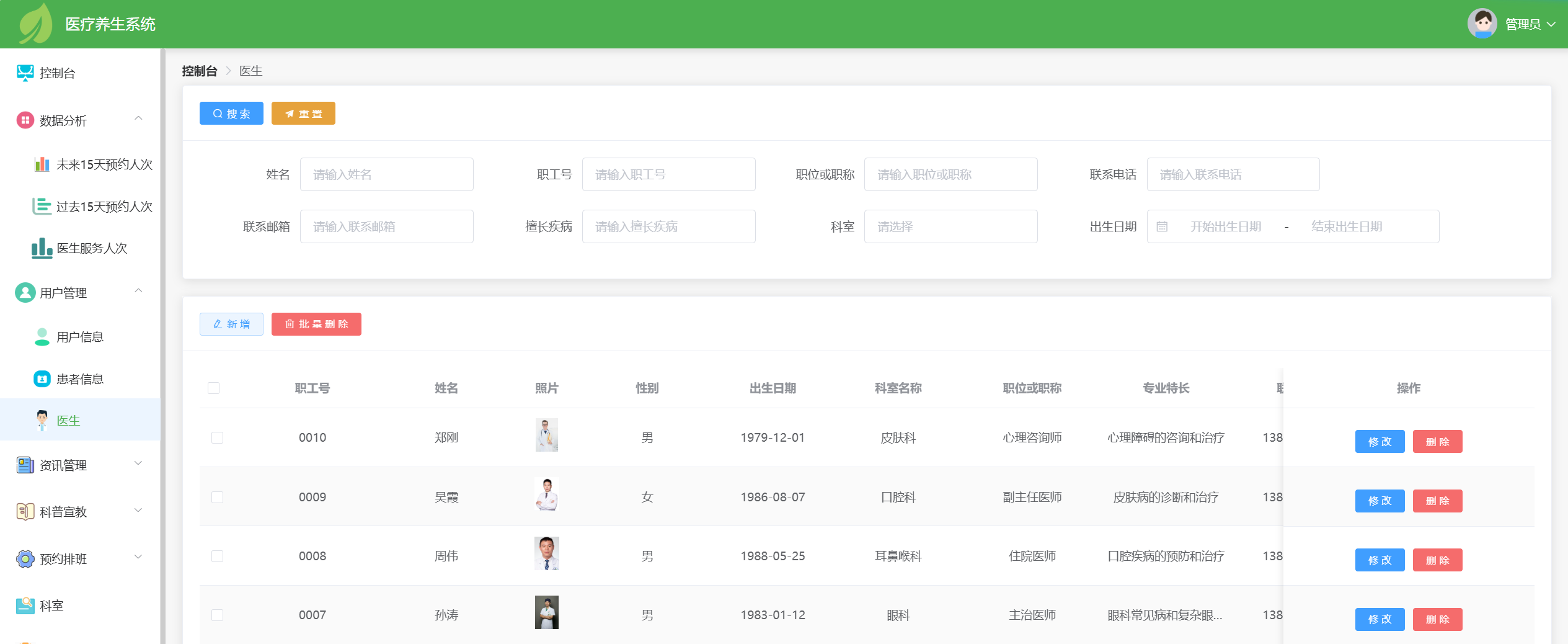Click the paper plane icon on 重置 button
Image resolution: width=1568 pixels, height=644 pixels.
(x=290, y=114)
